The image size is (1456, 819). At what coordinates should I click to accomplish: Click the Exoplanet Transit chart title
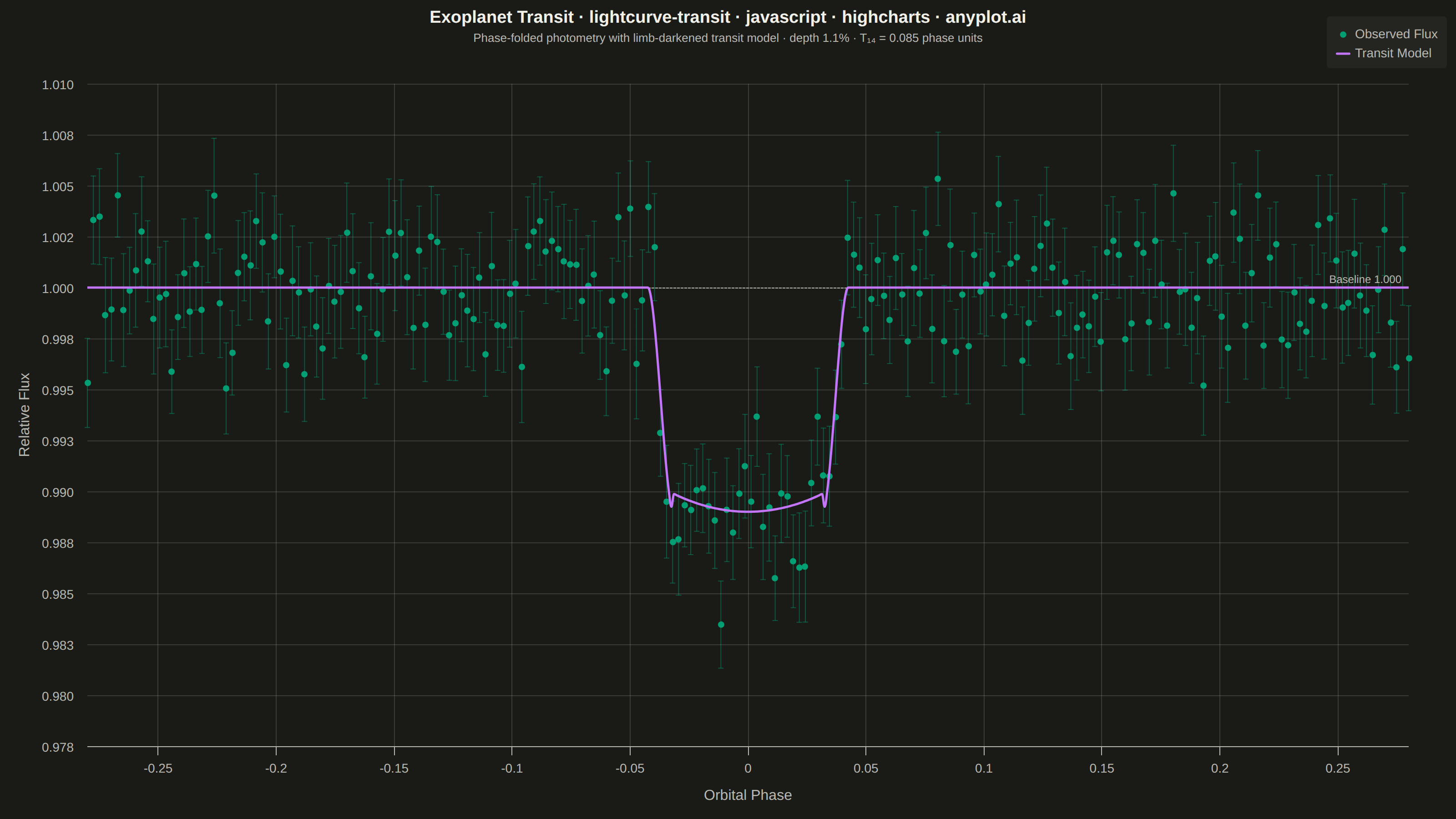coord(728,17)
